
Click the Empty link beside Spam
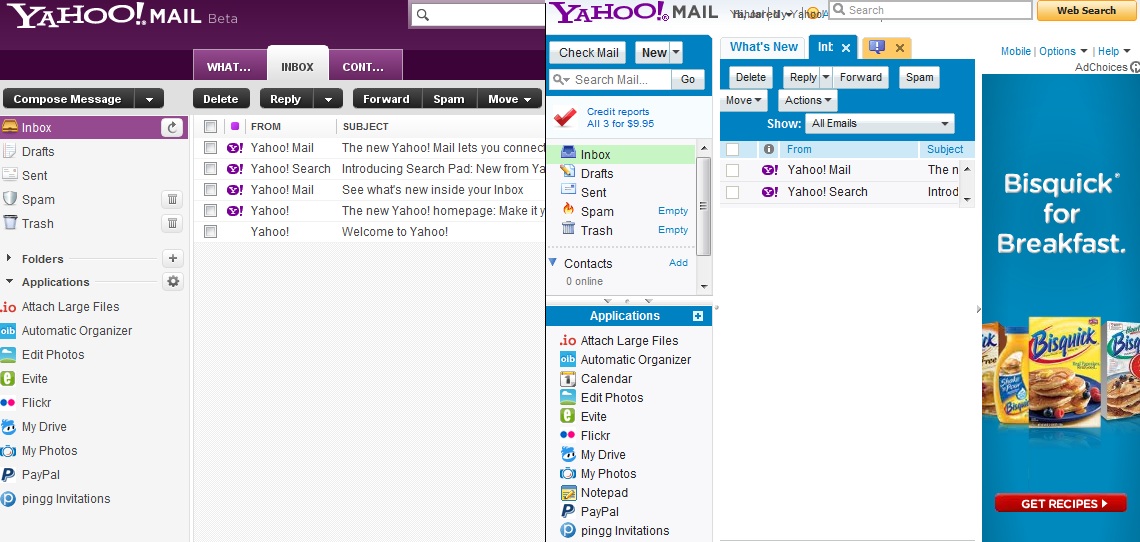pos(673,211)
